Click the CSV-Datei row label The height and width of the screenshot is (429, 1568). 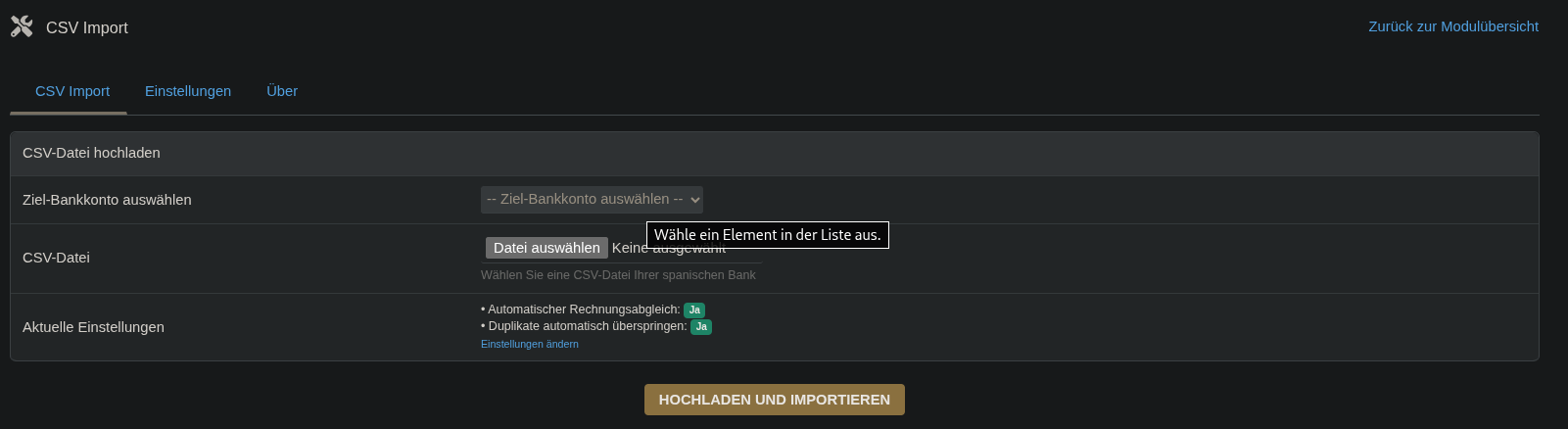click(56, 258)
